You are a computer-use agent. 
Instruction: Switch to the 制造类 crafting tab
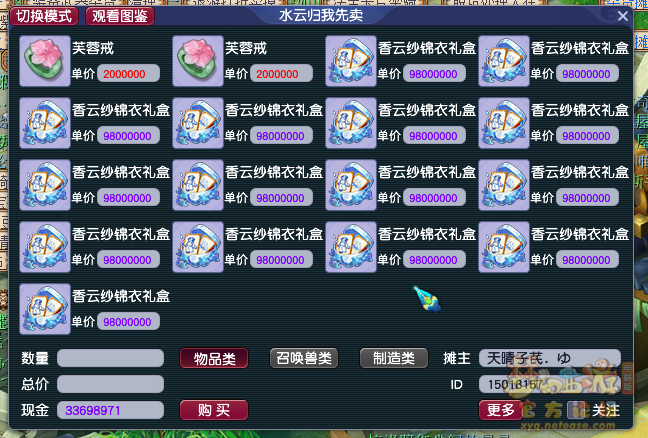click(394, 358)
